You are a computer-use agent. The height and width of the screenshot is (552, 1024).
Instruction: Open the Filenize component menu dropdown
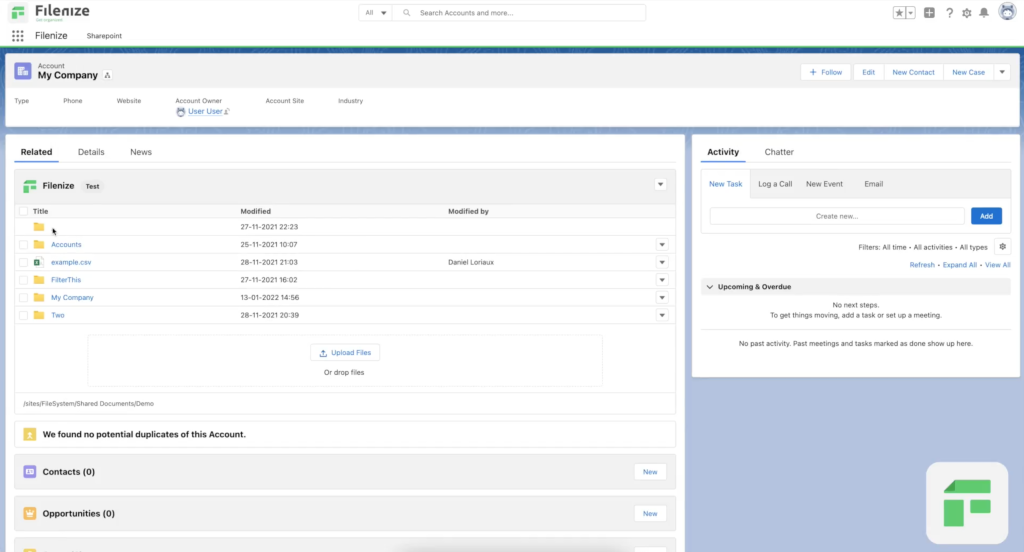660,185
